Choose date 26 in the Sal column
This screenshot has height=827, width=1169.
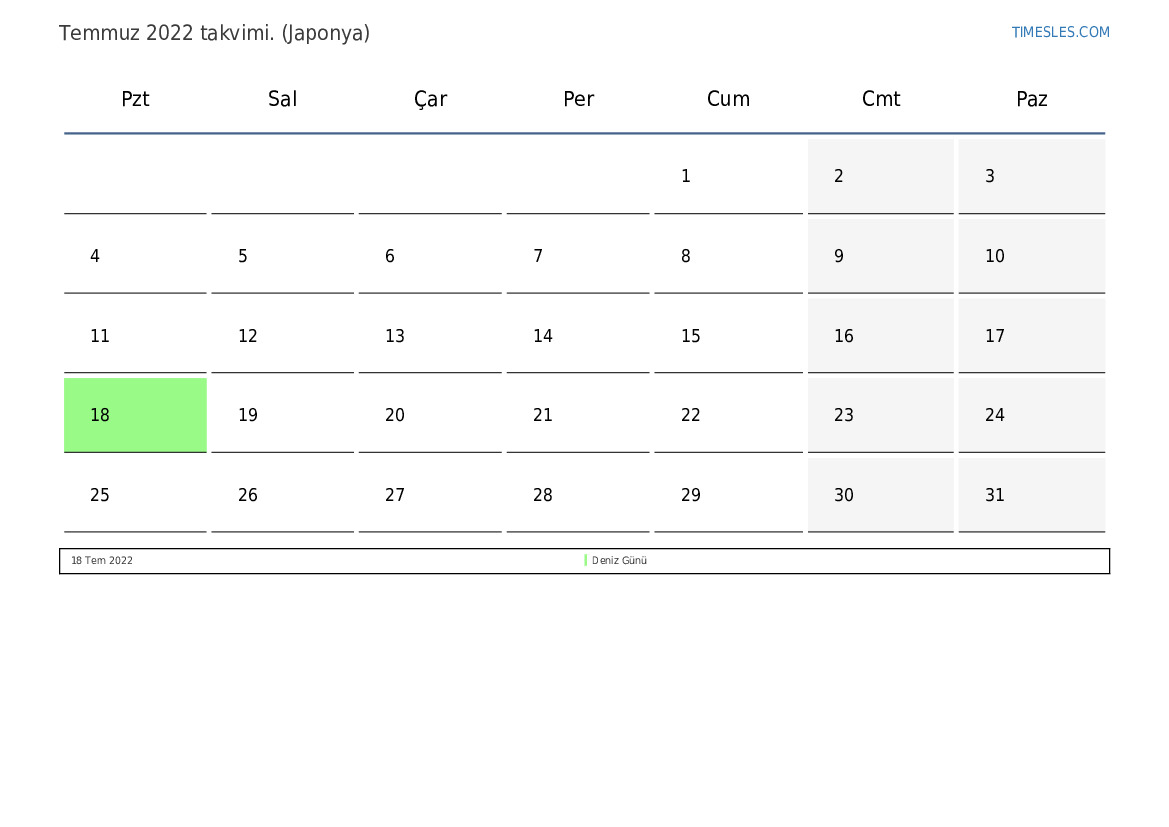point(282,495)
